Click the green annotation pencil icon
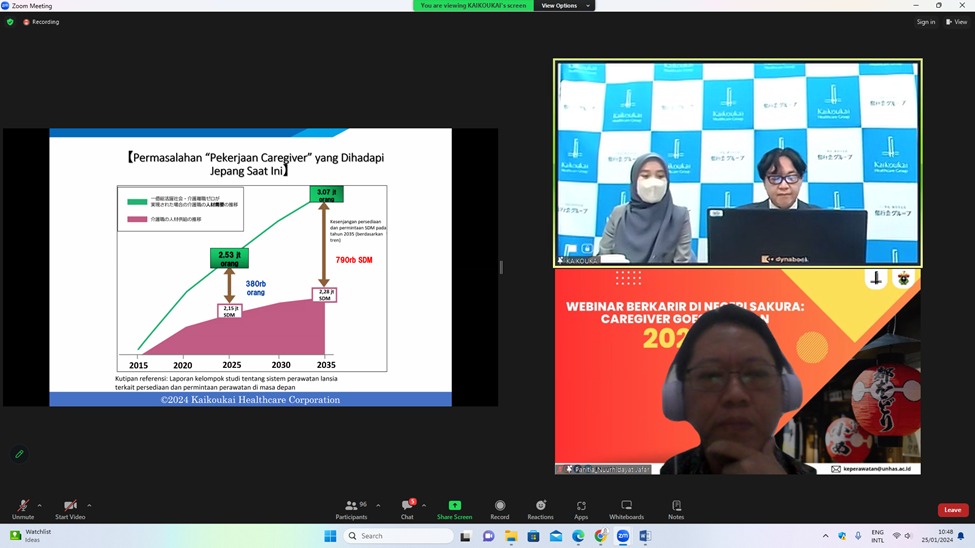 click(x=19, y=454)
